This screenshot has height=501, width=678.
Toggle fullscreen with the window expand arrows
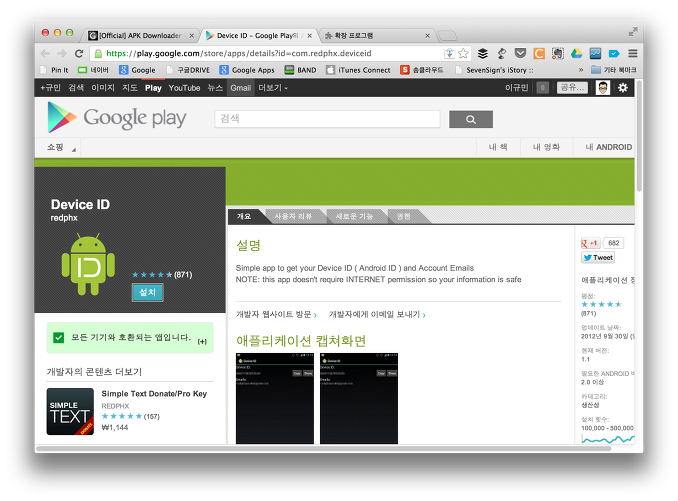click(x=633, y=32)
